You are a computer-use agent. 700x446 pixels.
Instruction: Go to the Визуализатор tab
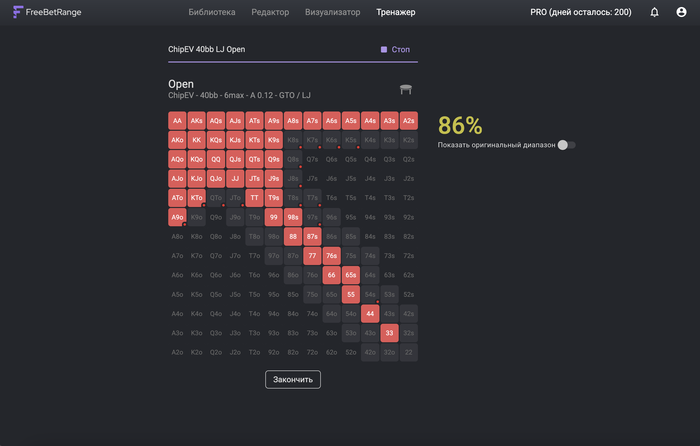pyautogui.click(x=333, y=12)
